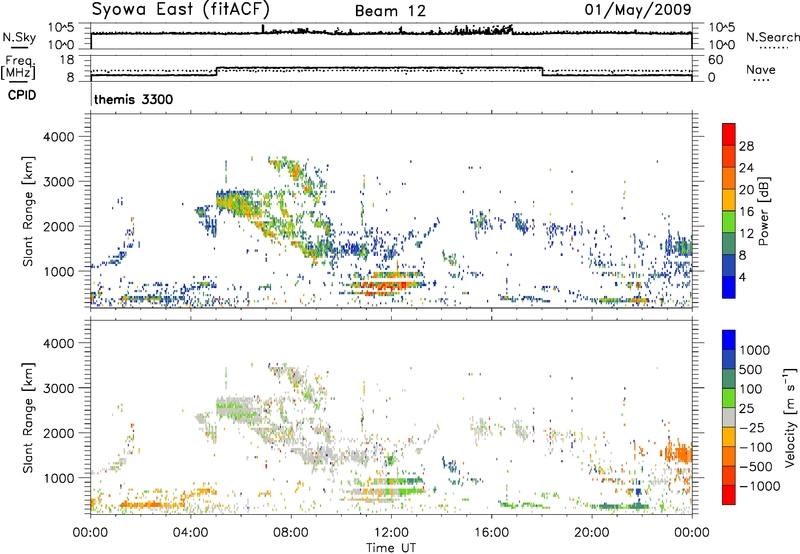Click the "16" tick on Power color bar
Viewport: 800px width, 554px height.
[x=746, y=212]
